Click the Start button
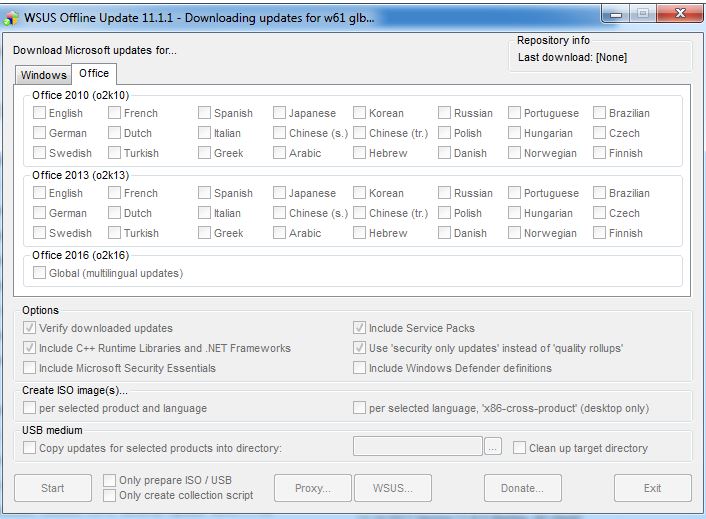This screenshot has height=519, width=706. pos(53,488)
